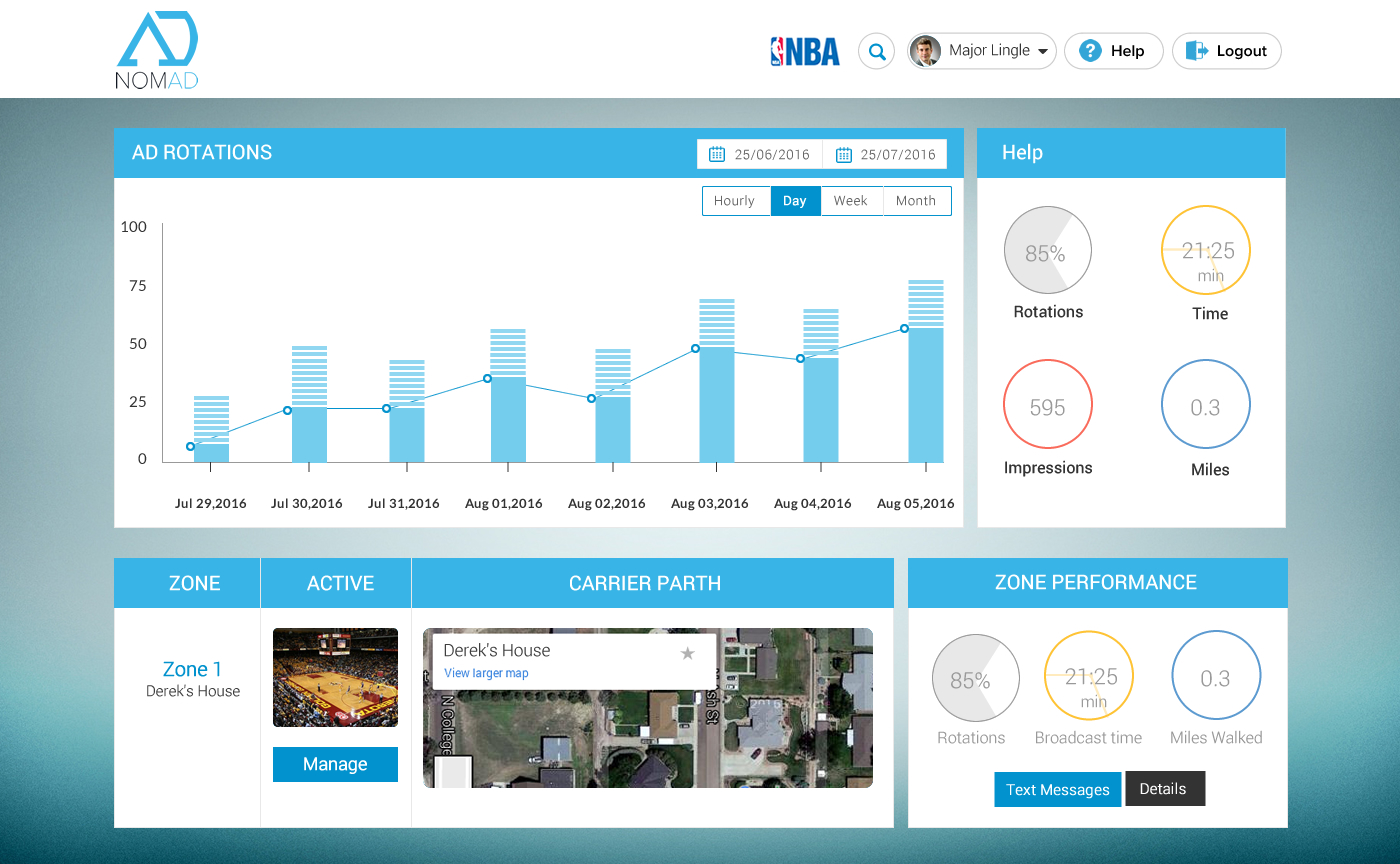The width and height of the screenshot is (1400, 864).
Task: Click the calendar icon beside 25/07/2016
Action: pos(843,154)
